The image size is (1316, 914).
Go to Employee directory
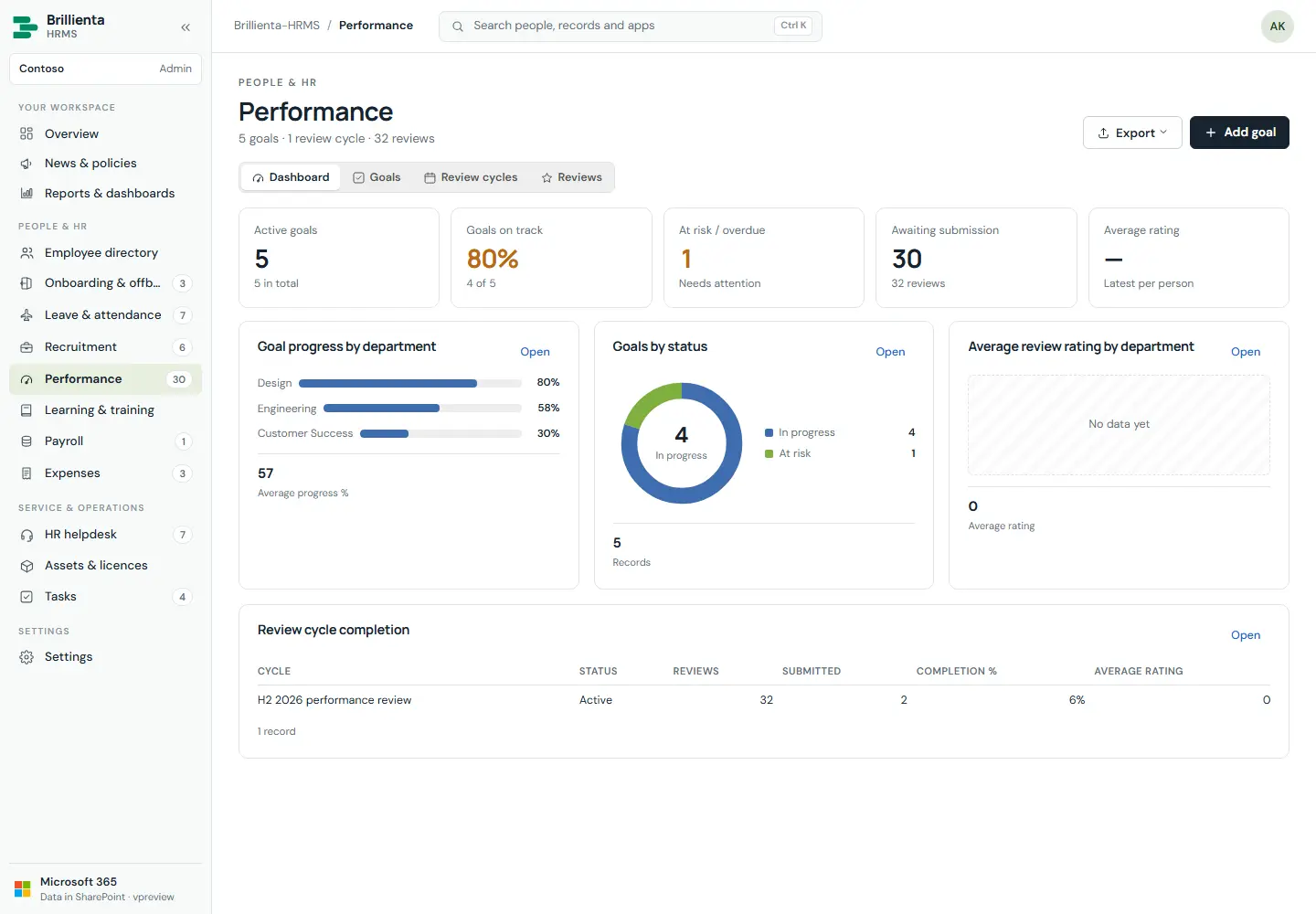(x=105, y=252)
